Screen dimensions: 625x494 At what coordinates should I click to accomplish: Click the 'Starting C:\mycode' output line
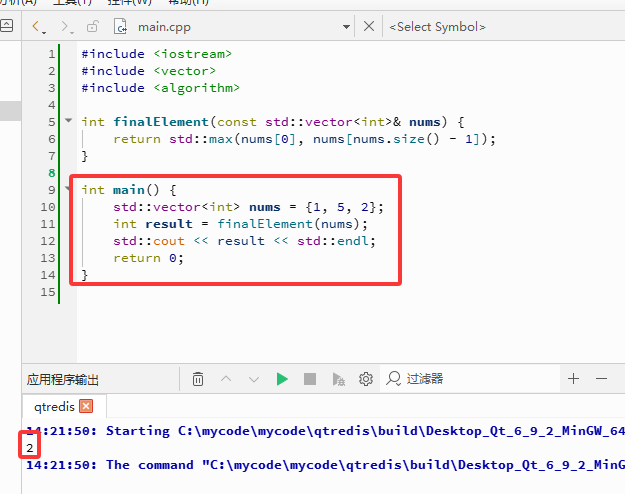point(325,431)
